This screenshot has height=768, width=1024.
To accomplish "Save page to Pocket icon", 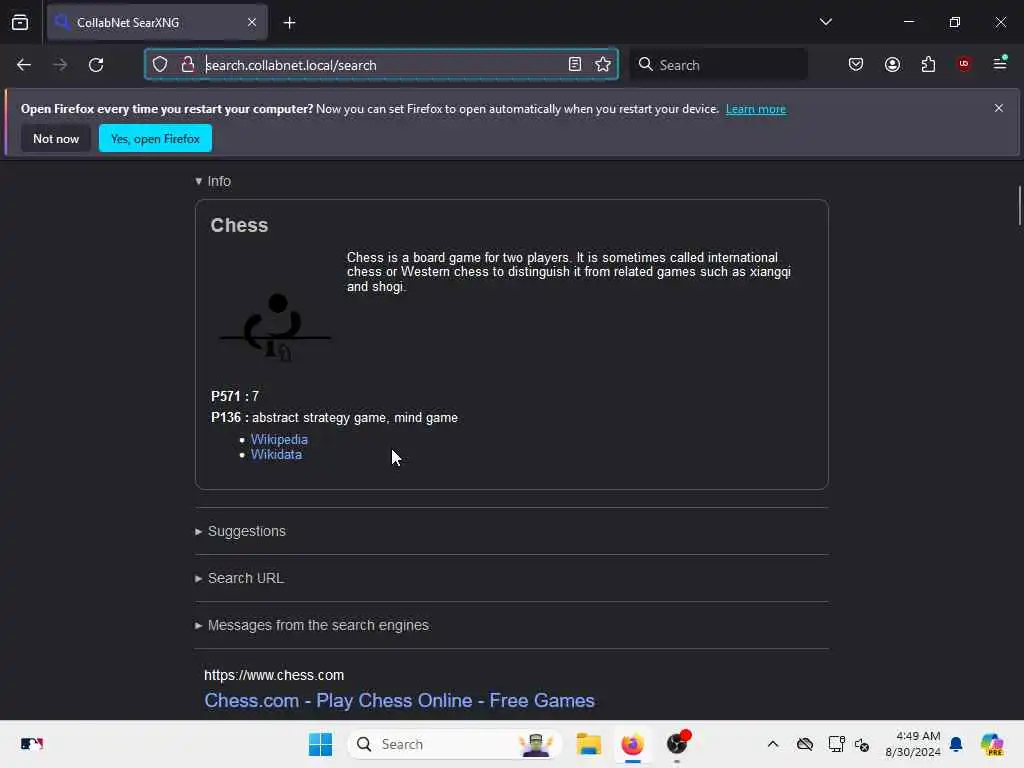I will click(856, 64).
